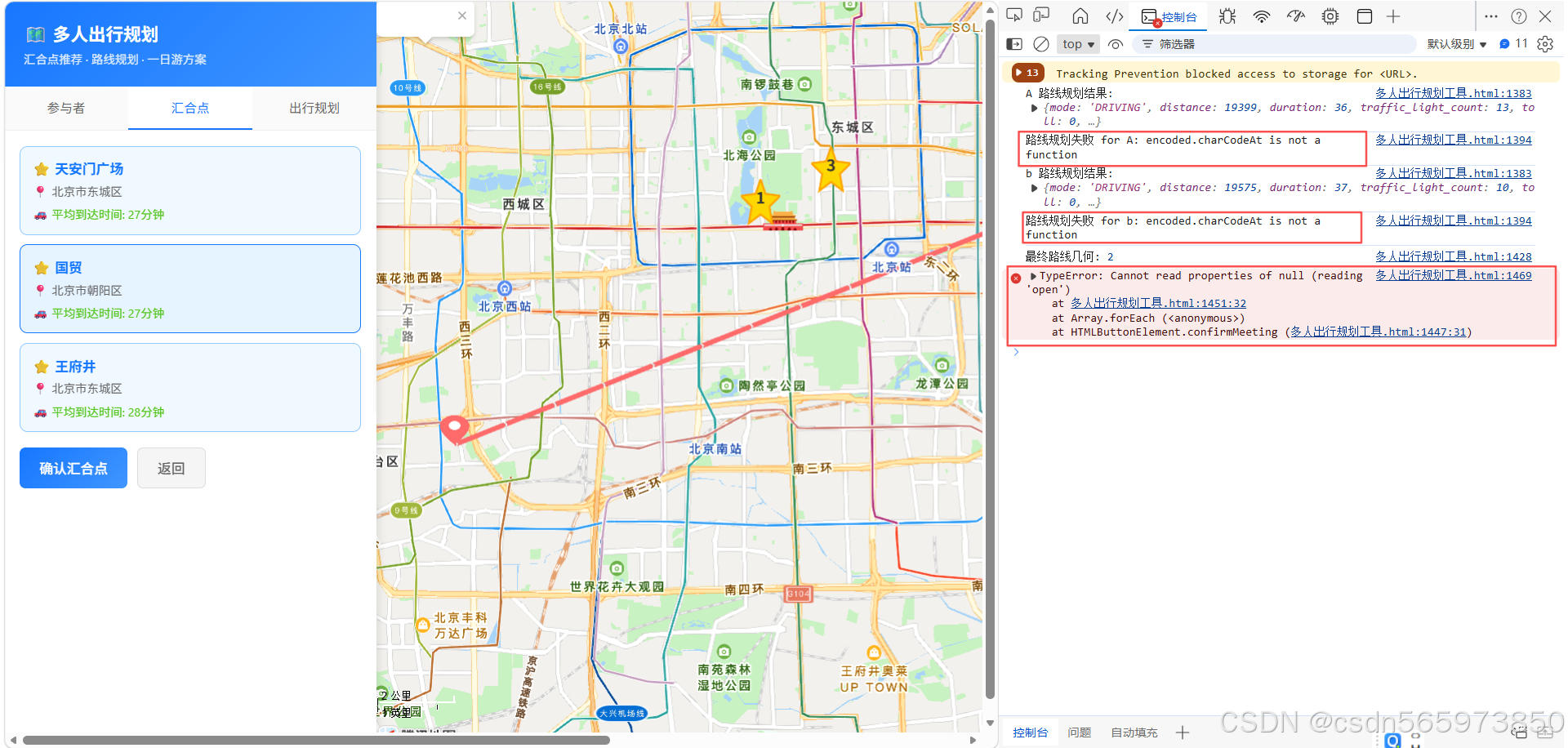The width and height of the screenshot is (1568, 748).
Task: Open the 问题 drawer tab
Action: tap(1079, 732)
